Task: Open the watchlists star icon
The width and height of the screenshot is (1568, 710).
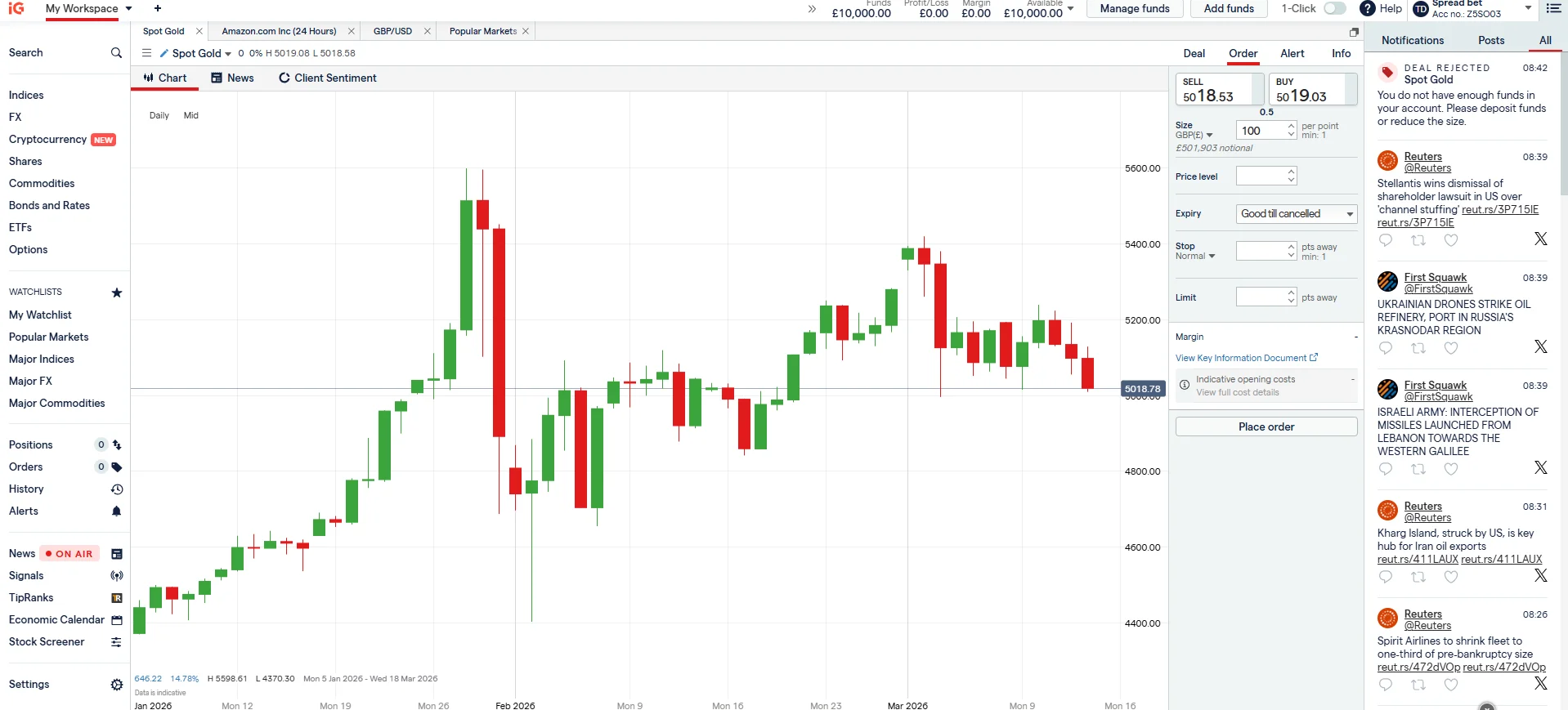Action: point(117,292)
